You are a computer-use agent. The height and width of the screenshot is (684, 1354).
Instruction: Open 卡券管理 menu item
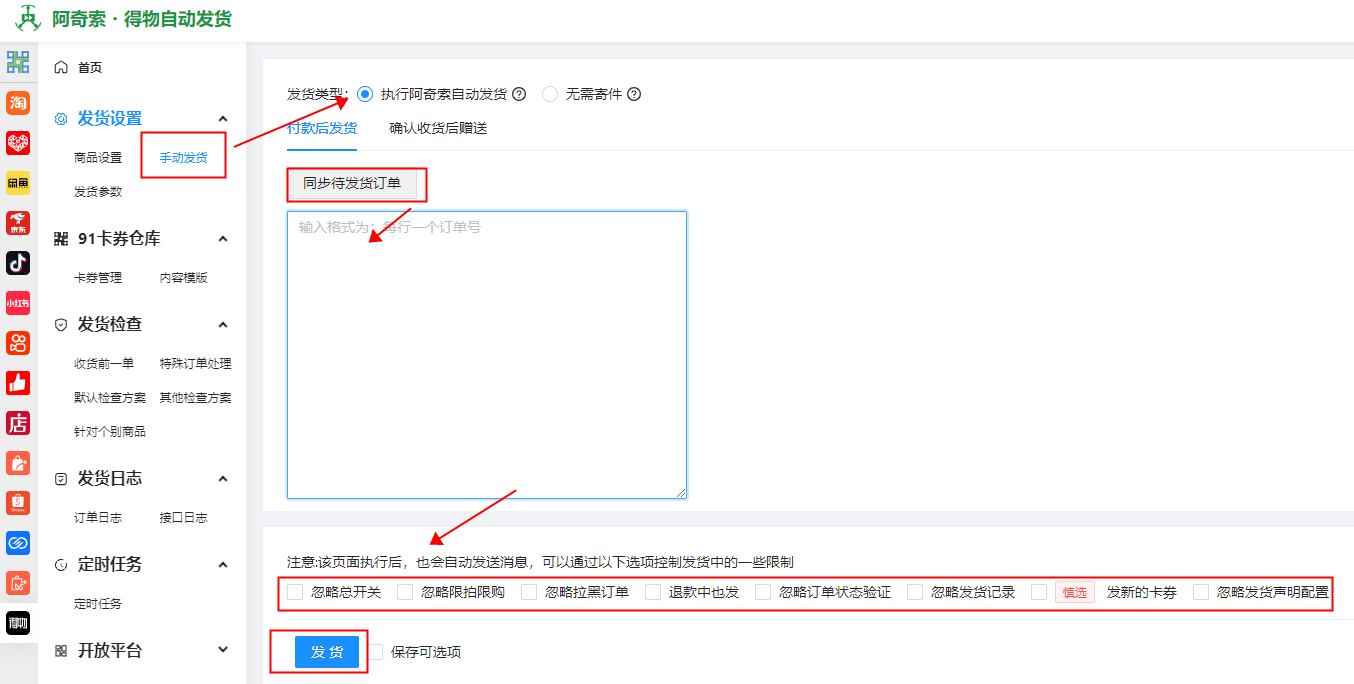98,278
